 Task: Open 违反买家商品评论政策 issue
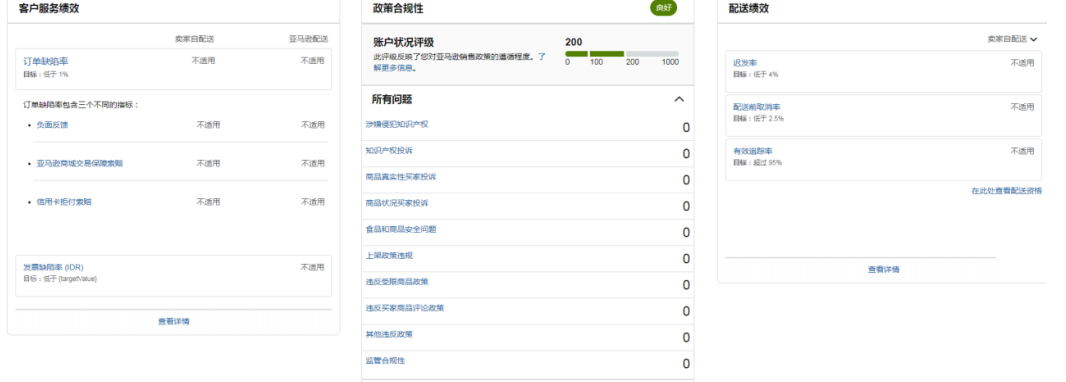click(x=405, y=308)
